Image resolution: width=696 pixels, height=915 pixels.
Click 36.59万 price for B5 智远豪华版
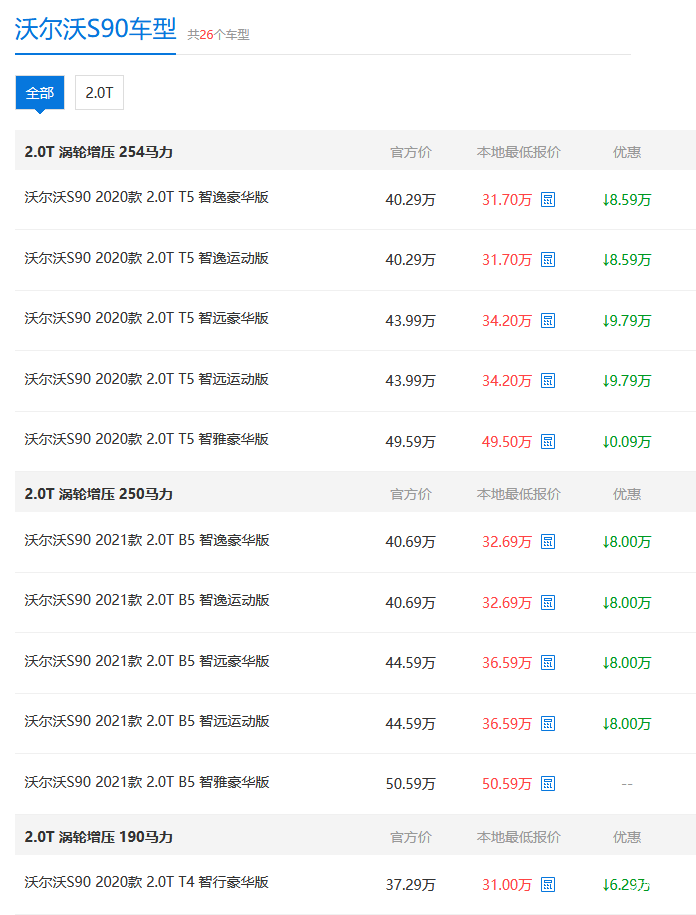point(506,663)
